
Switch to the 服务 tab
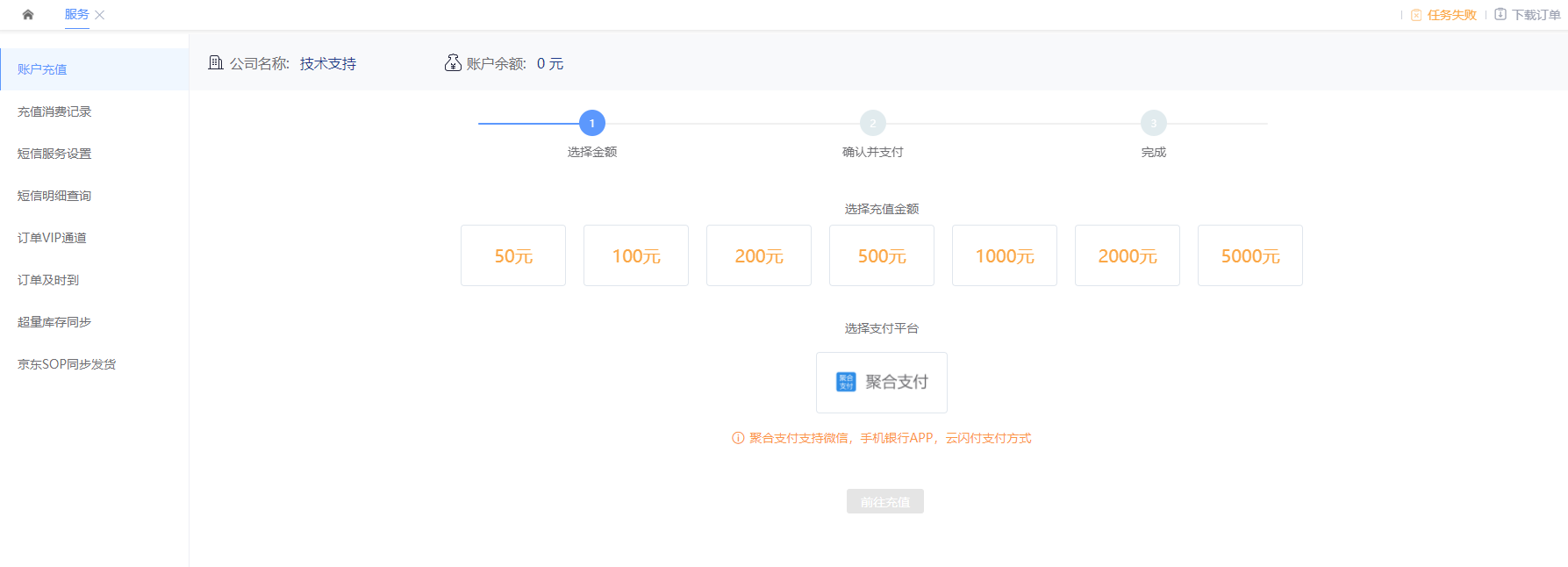[x=76, y=15]
